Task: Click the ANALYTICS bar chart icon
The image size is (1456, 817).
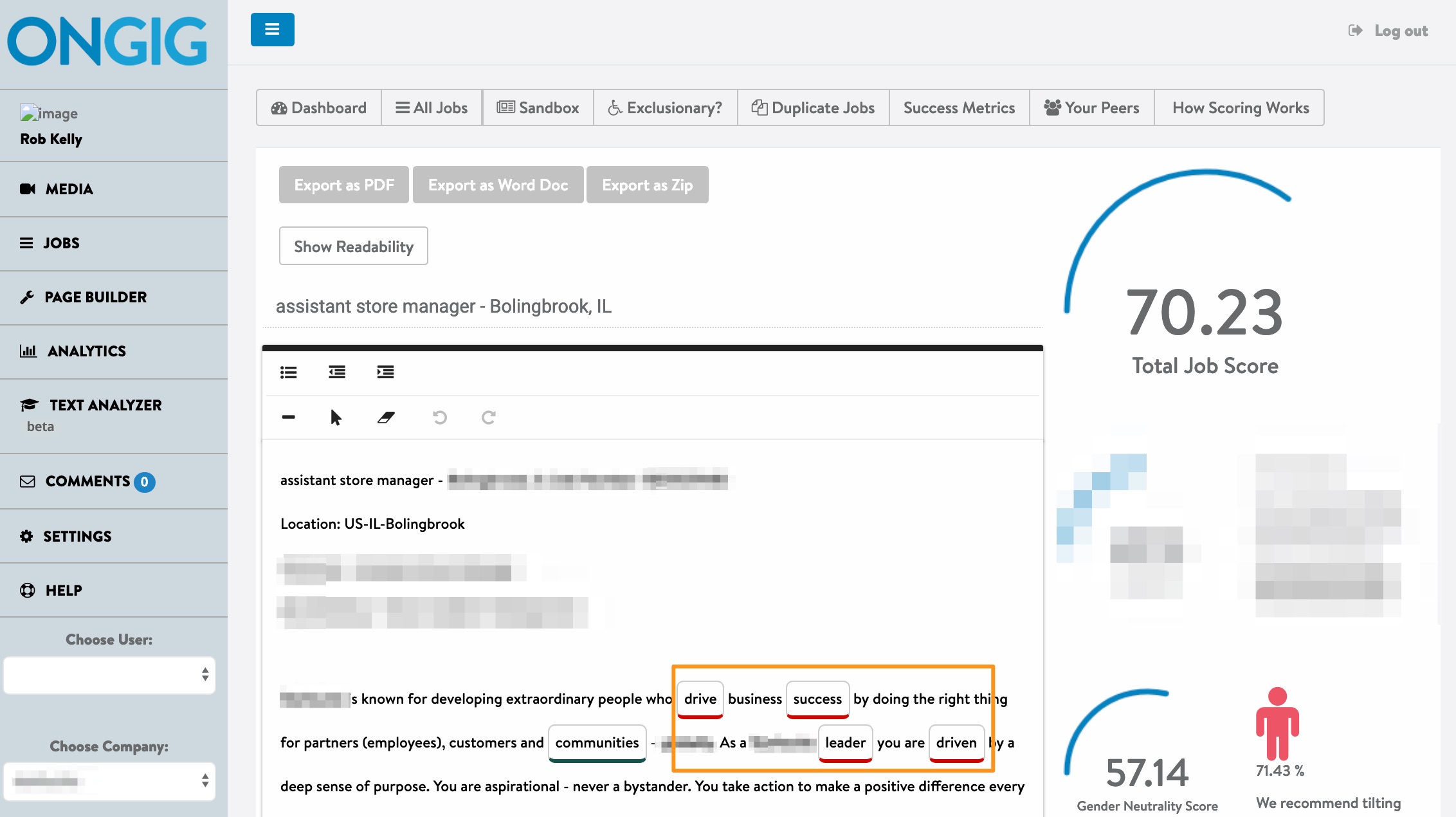Action: [x=28, y=351]
